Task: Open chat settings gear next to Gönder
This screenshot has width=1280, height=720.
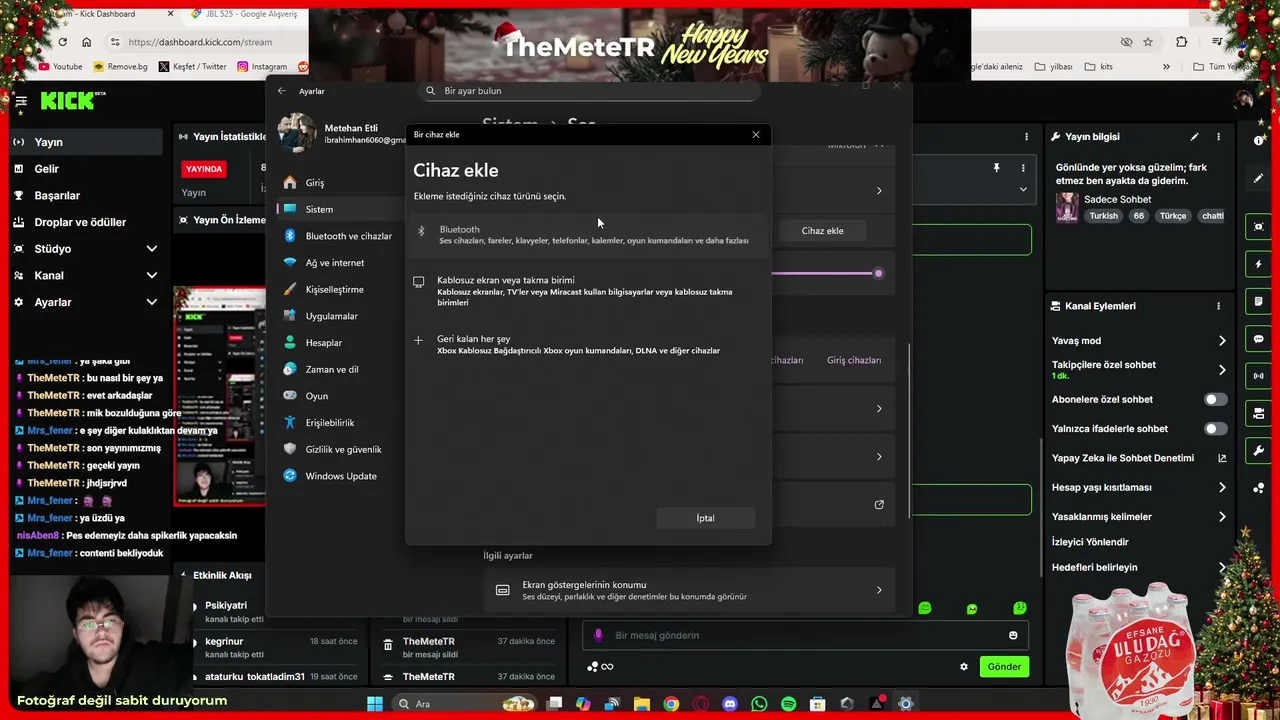Action: pyautogui.click(x=964, y=667)
